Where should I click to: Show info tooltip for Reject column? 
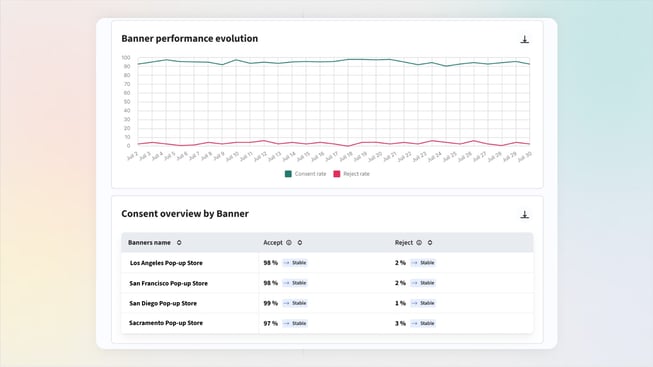tap(419, 242)
